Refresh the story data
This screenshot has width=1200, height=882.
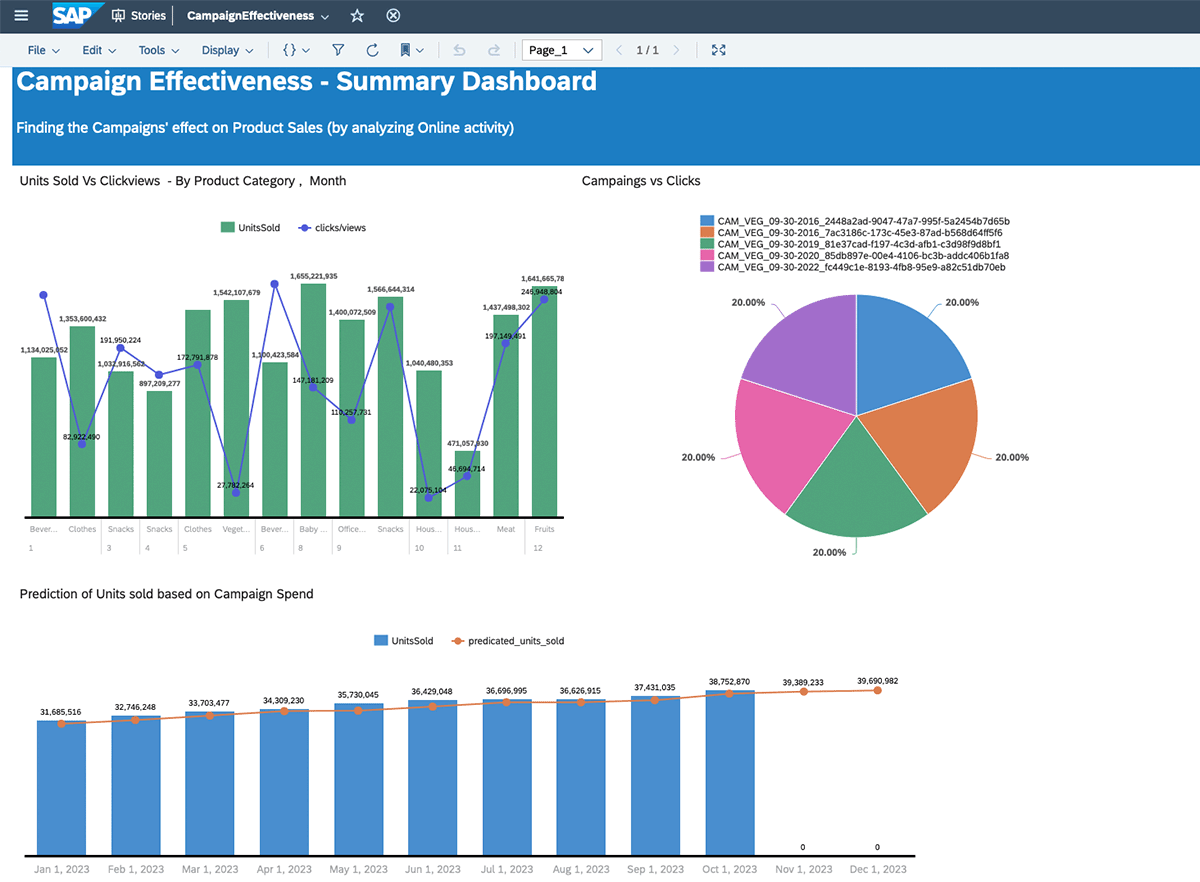coord(372,50)
